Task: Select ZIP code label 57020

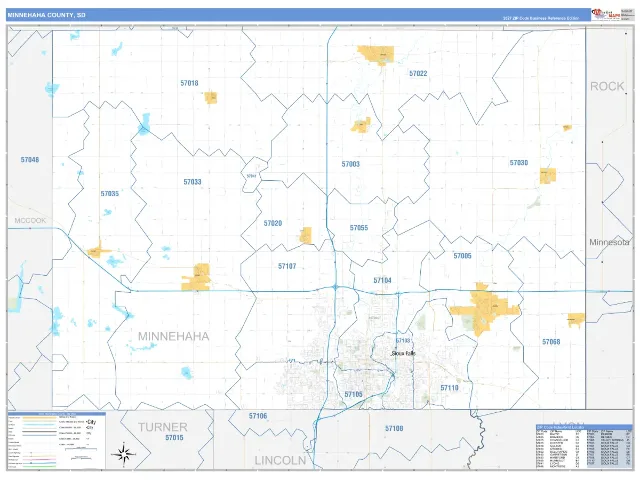Action: point(273,223)
